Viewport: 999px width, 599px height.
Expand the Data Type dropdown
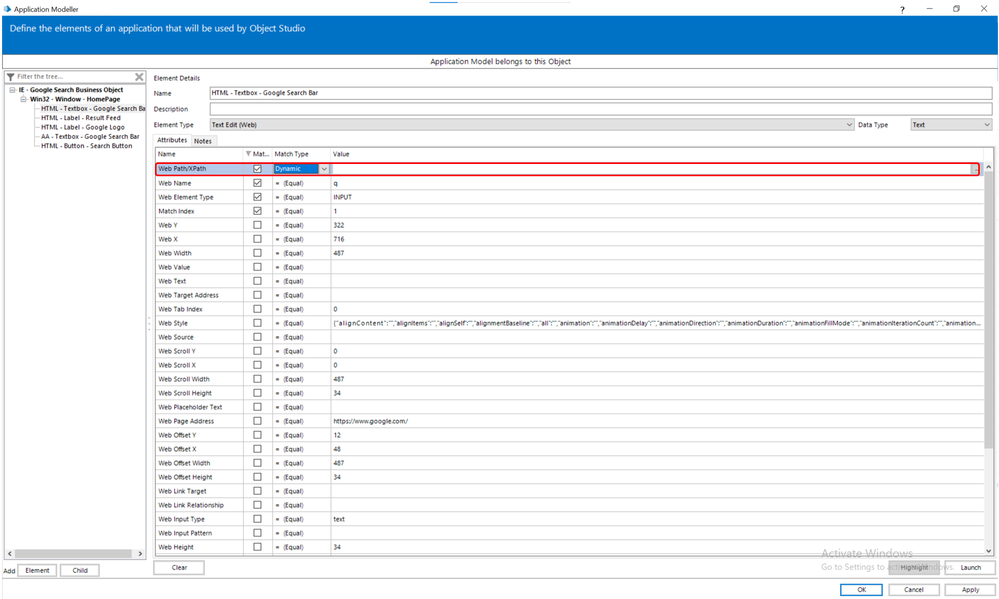[x=986, y=125]
